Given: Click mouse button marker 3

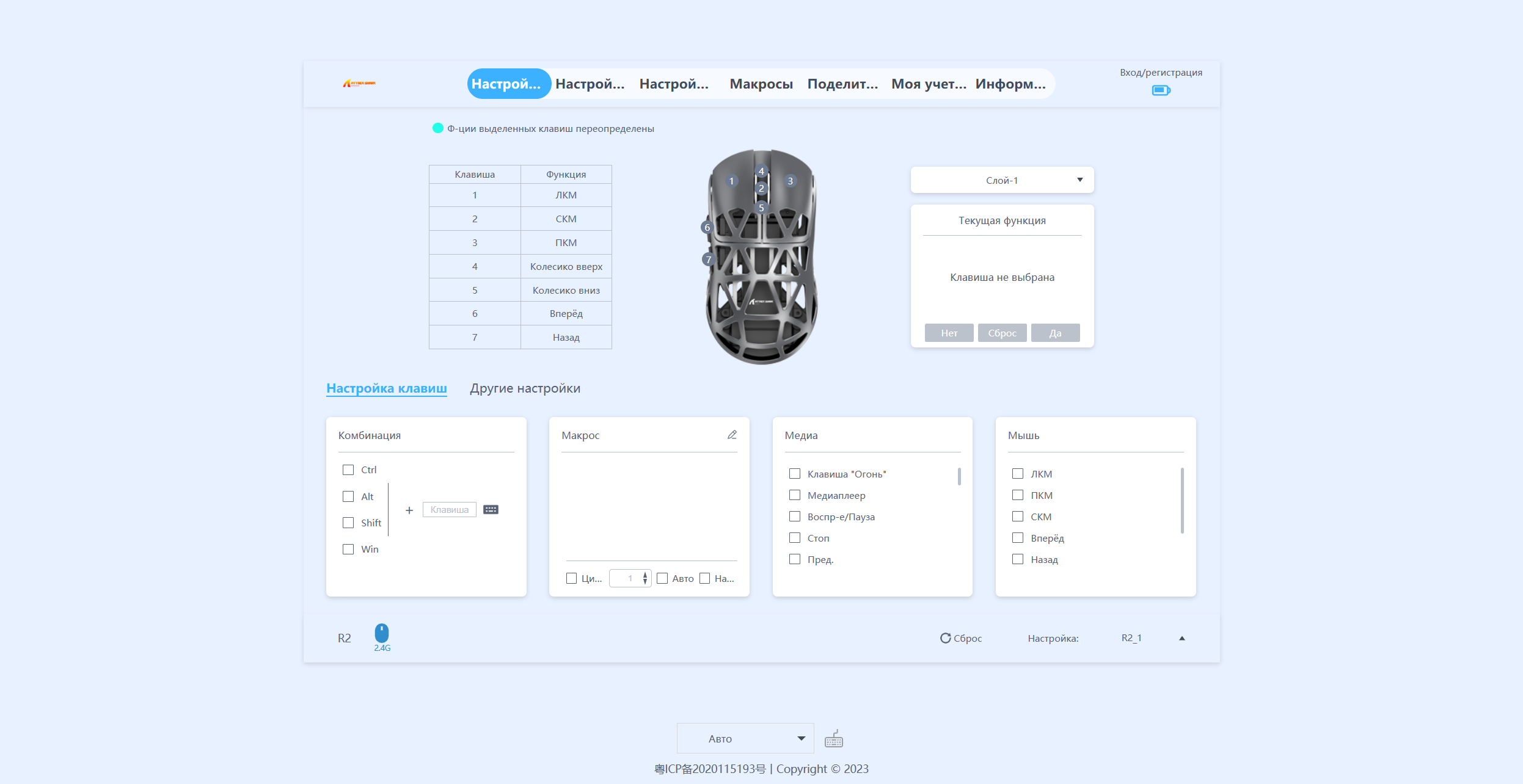Looking at the screenshot, I should (x=790, y=181).
